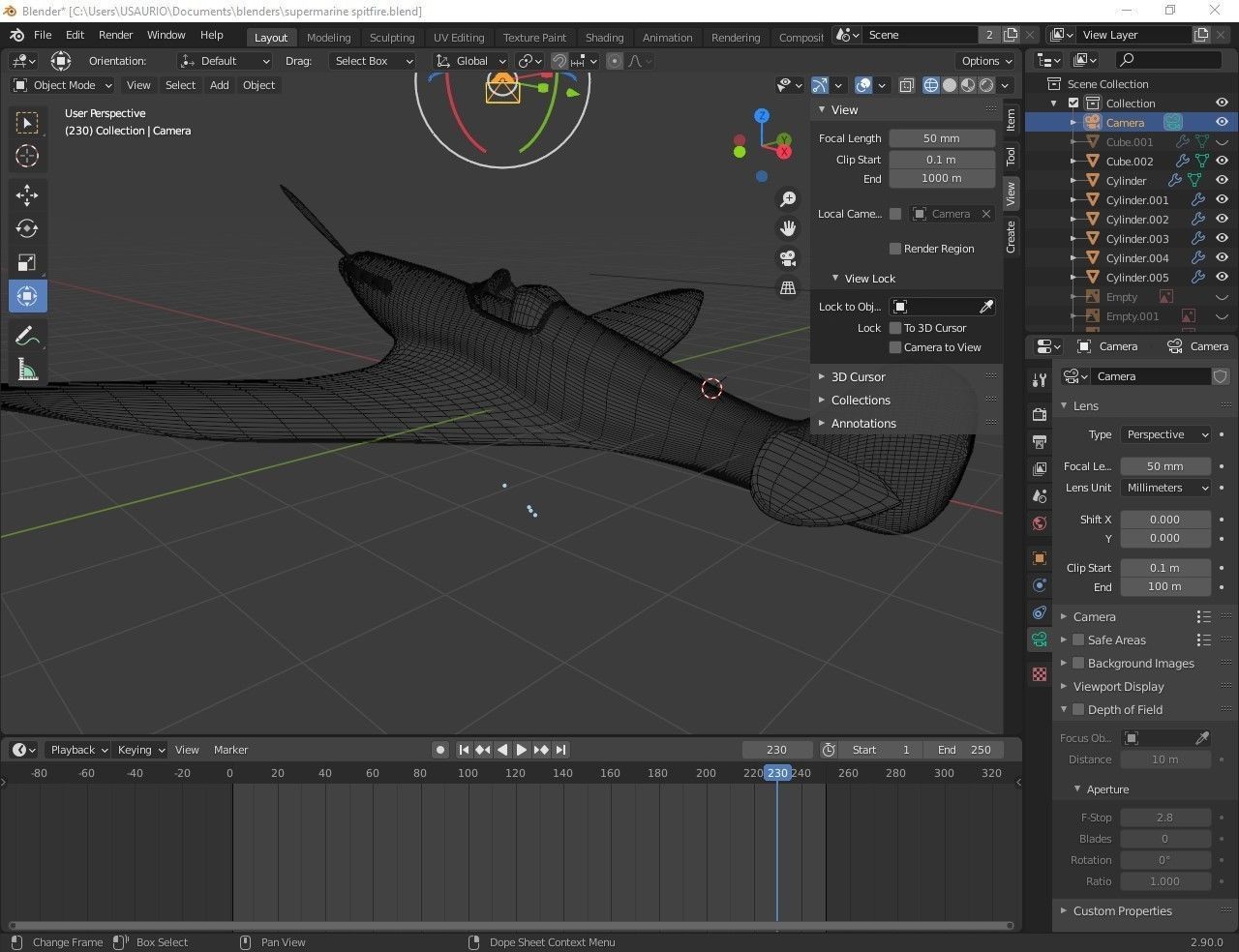Enable the Render Region checkbox

tap(895, 249)
